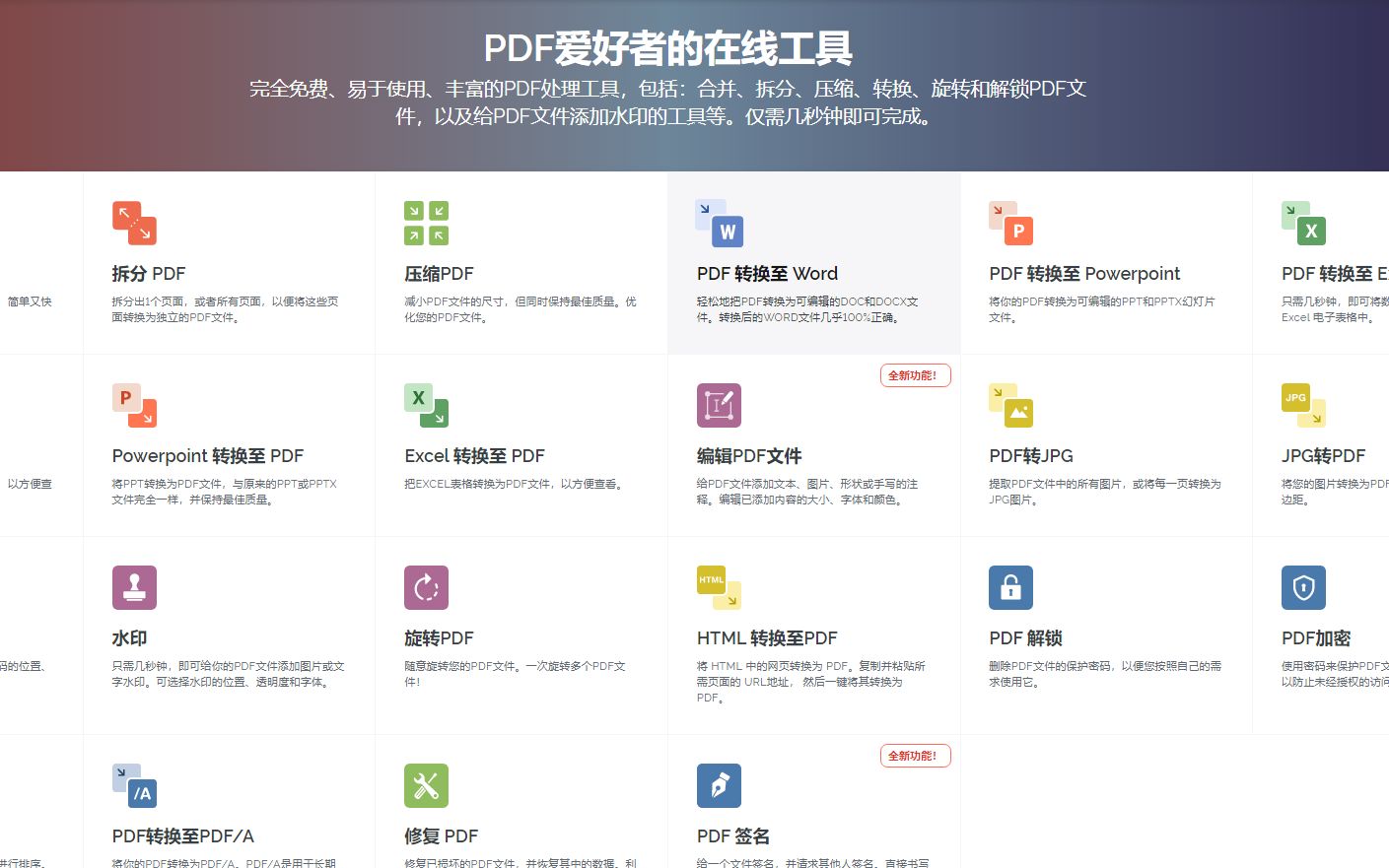The width and height of the screenshot is (1389, 868).
Task: Click the description under 水印 about image or text watermark
Action: (228, 674)
